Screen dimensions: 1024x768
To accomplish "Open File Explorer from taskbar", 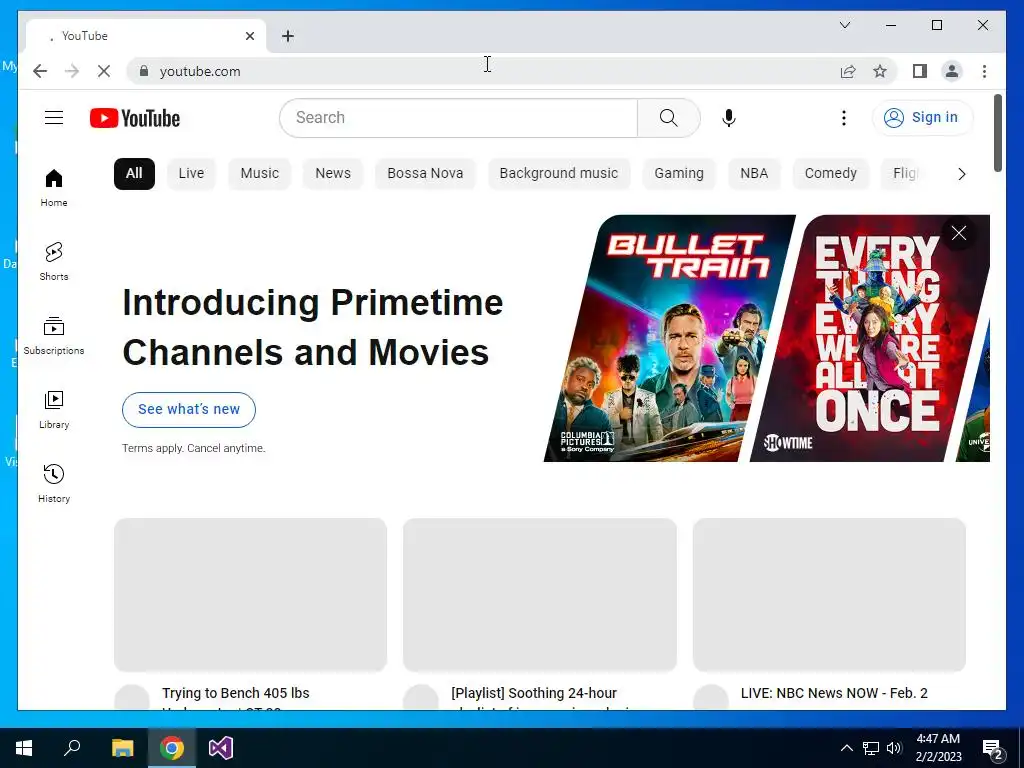I will coord(122,748).
